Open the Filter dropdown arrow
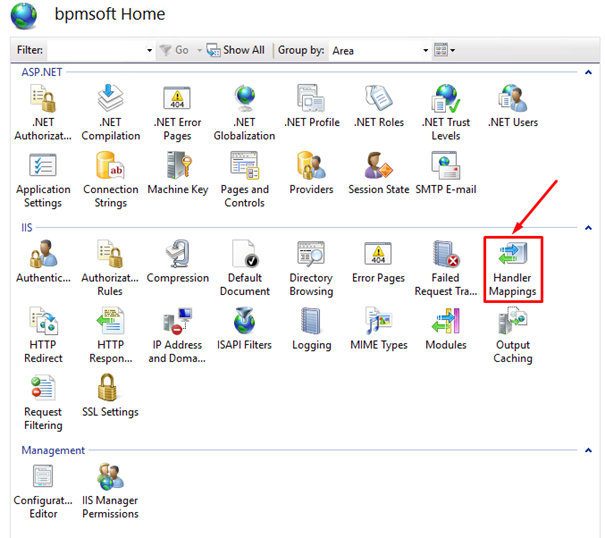Screen dimensions: 605x538 150,50
